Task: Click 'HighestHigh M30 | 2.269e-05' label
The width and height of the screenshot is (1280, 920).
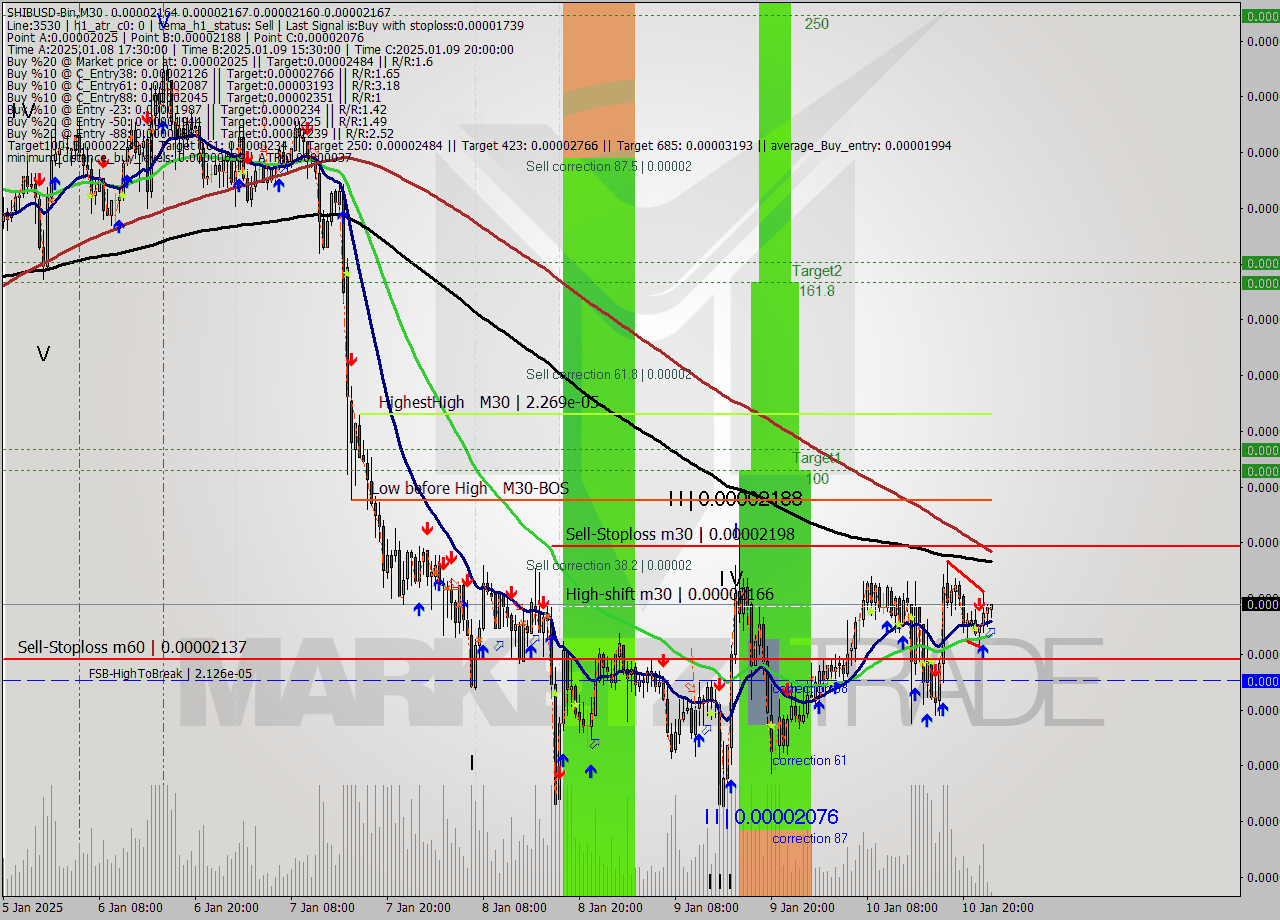Action: pyautogui.click(x=490, y=402)
